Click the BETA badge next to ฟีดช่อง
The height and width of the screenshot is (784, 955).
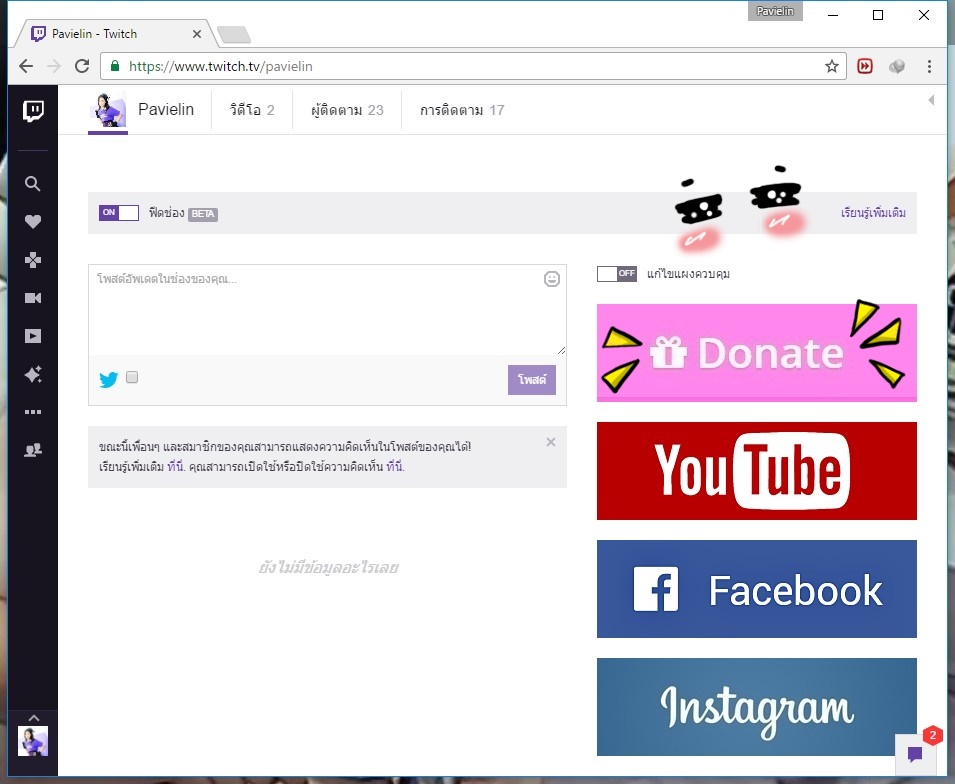pyautogui.click(x=203, y=214)
